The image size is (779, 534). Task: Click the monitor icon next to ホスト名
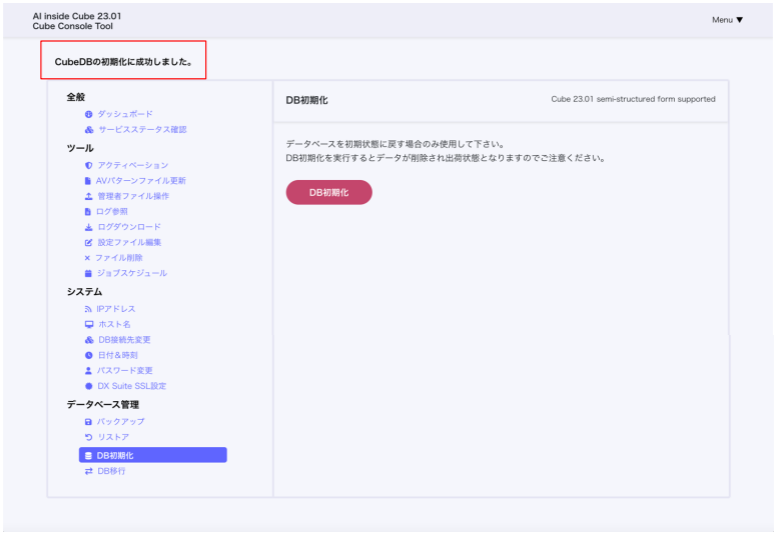click(88, 325)
